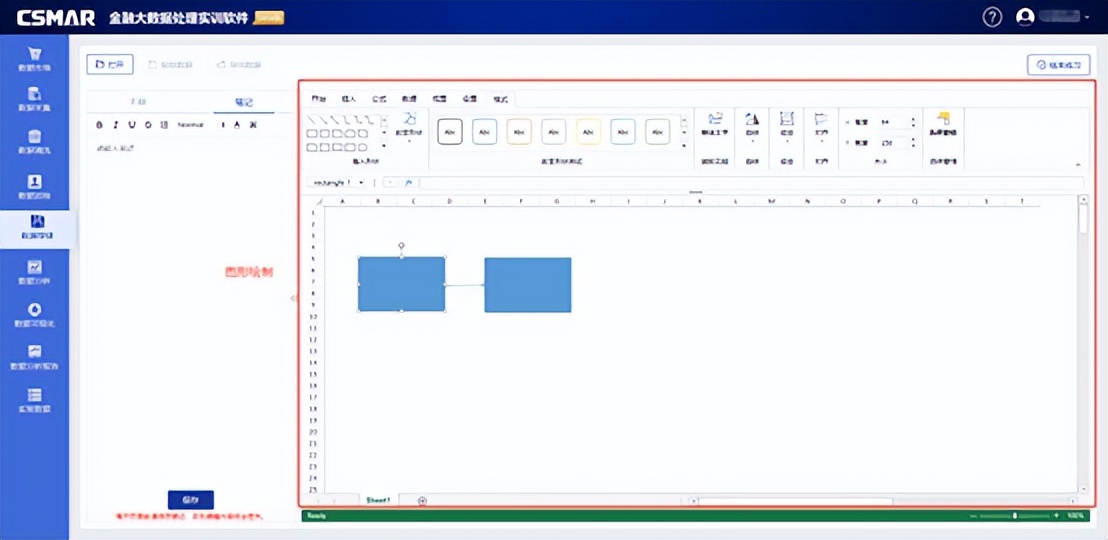
Task: Click the grayed export data button
Action: 239,64
